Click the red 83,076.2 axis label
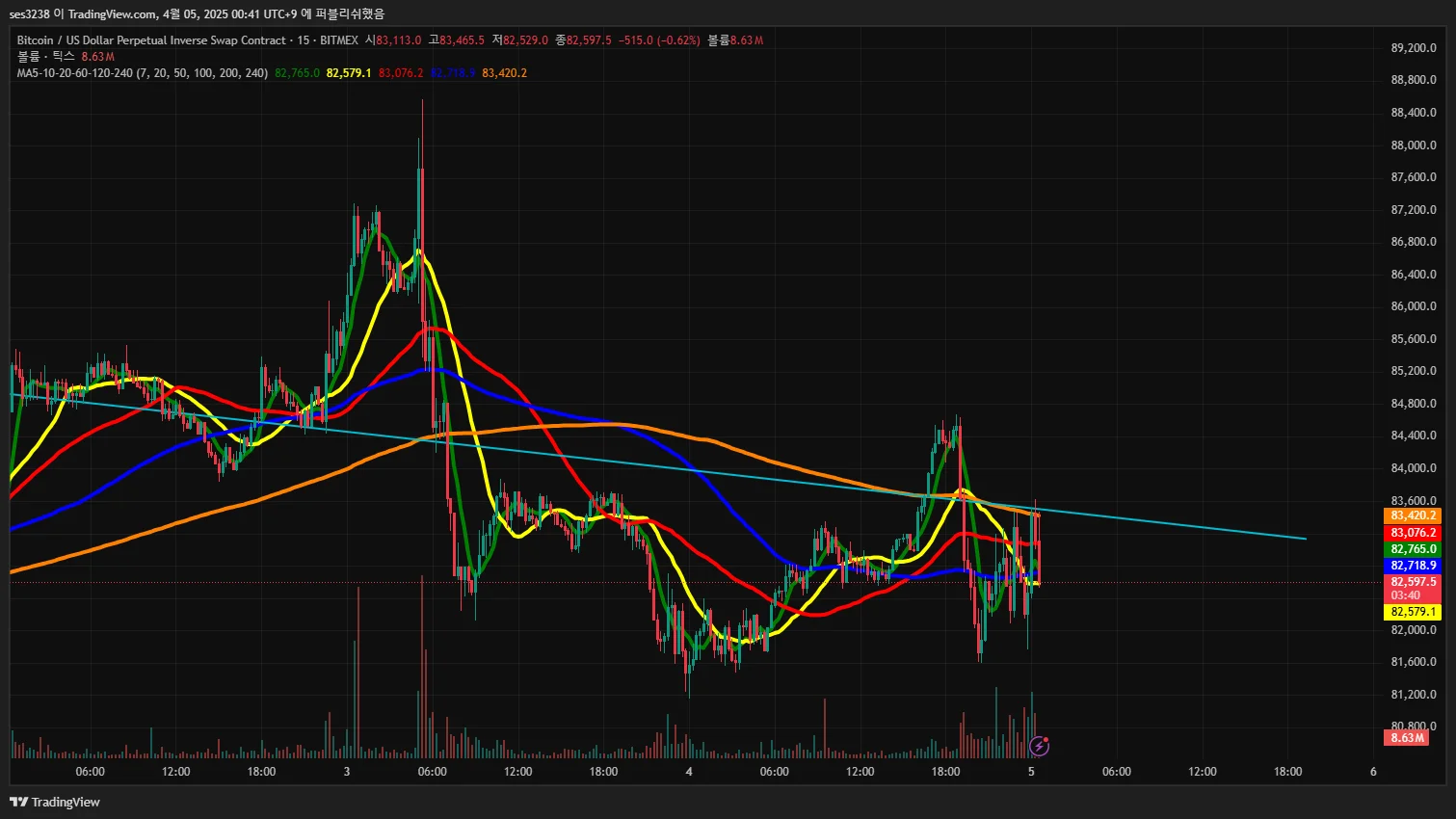 (1412, 533)
